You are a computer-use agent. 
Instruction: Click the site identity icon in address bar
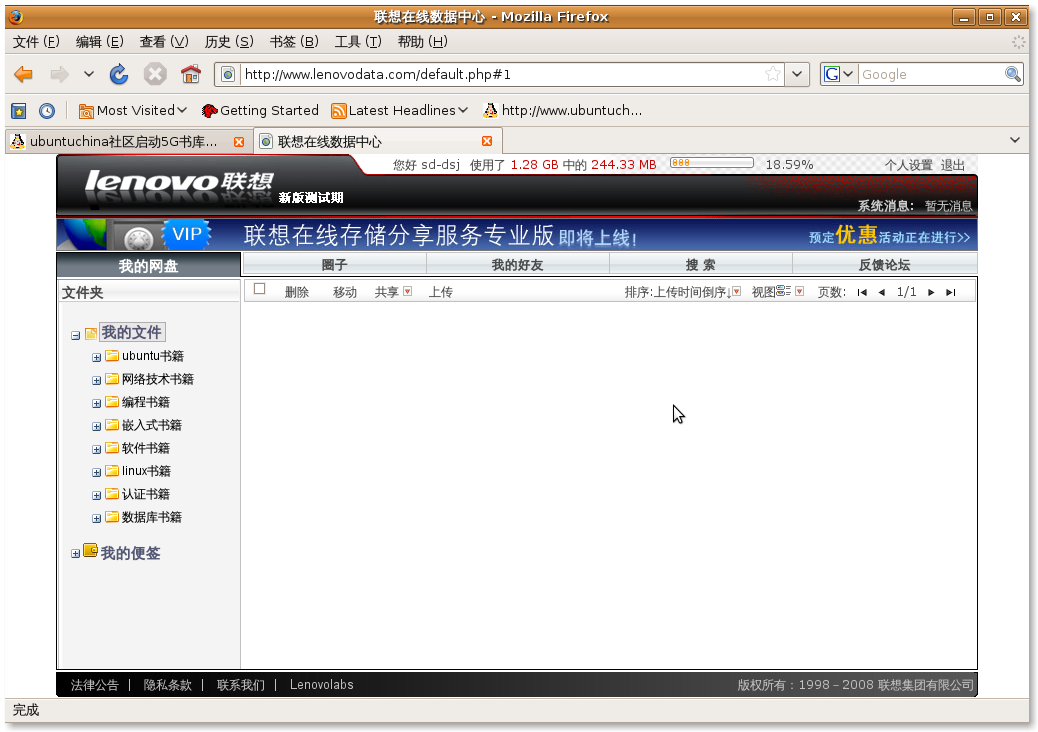click(x=228, y=74)
